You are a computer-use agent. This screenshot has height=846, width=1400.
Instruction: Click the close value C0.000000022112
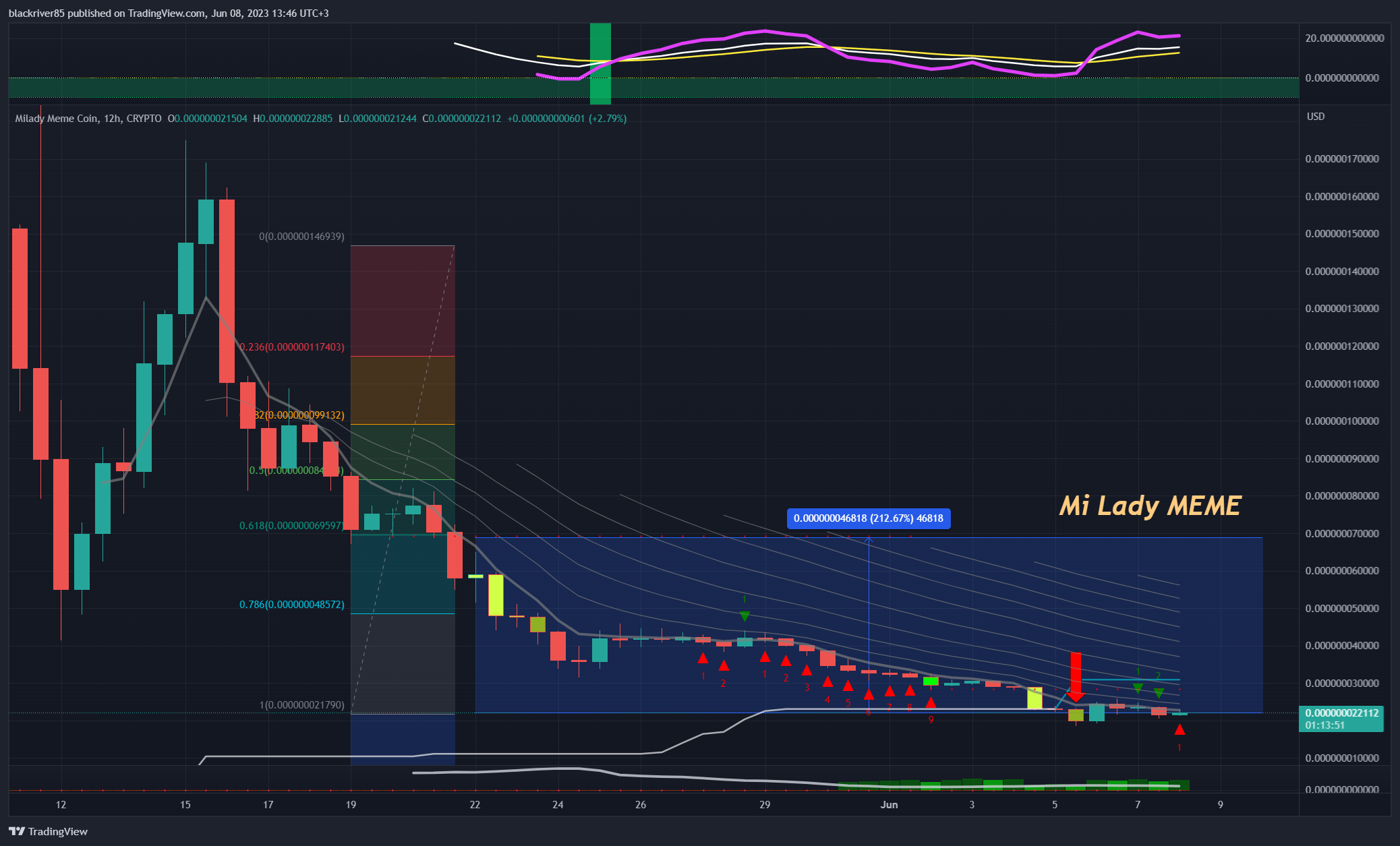[462, 119]
